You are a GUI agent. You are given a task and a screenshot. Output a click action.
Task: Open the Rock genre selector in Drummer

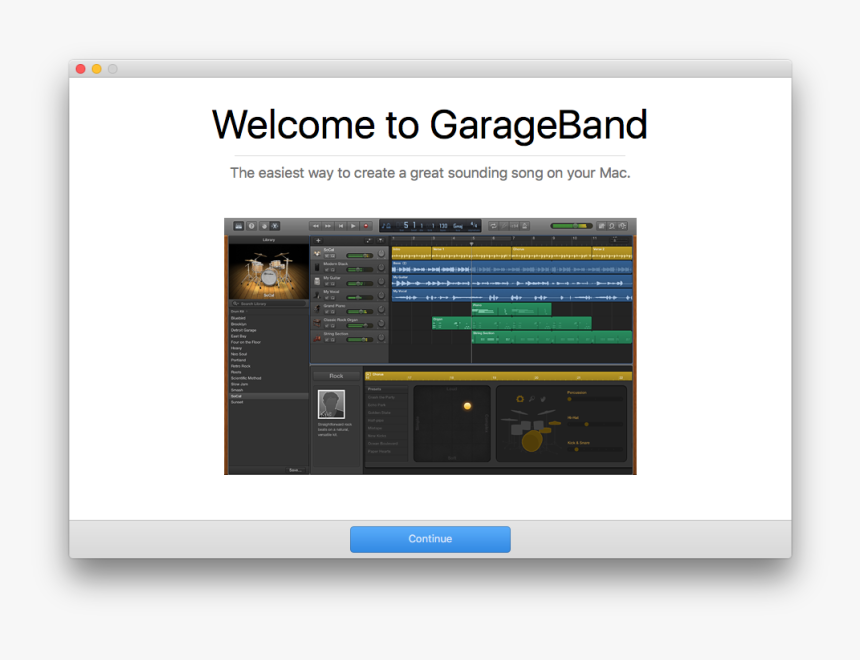[x=335, y=376]
